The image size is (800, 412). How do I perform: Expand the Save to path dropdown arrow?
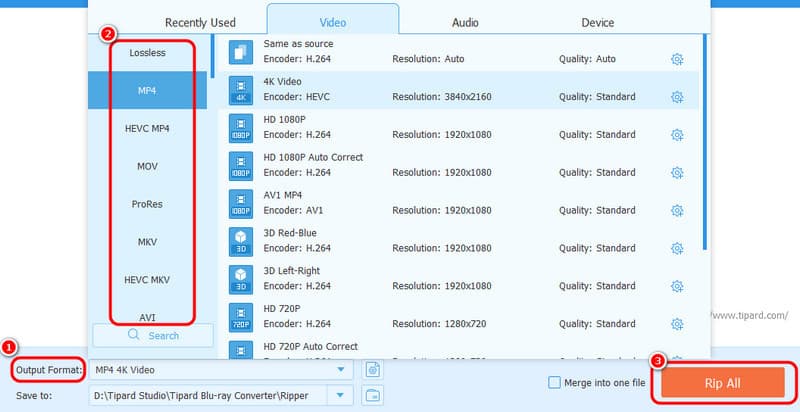(341, 395)
